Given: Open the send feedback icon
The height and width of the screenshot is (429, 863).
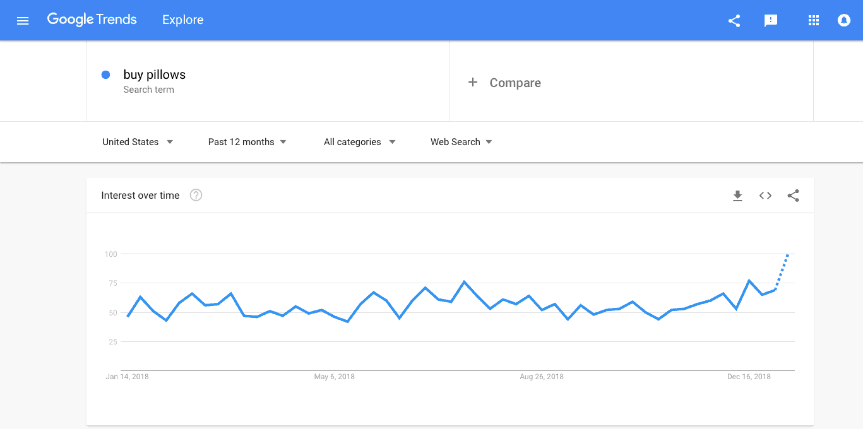Looking at the screenshot, I should (771, 21).
